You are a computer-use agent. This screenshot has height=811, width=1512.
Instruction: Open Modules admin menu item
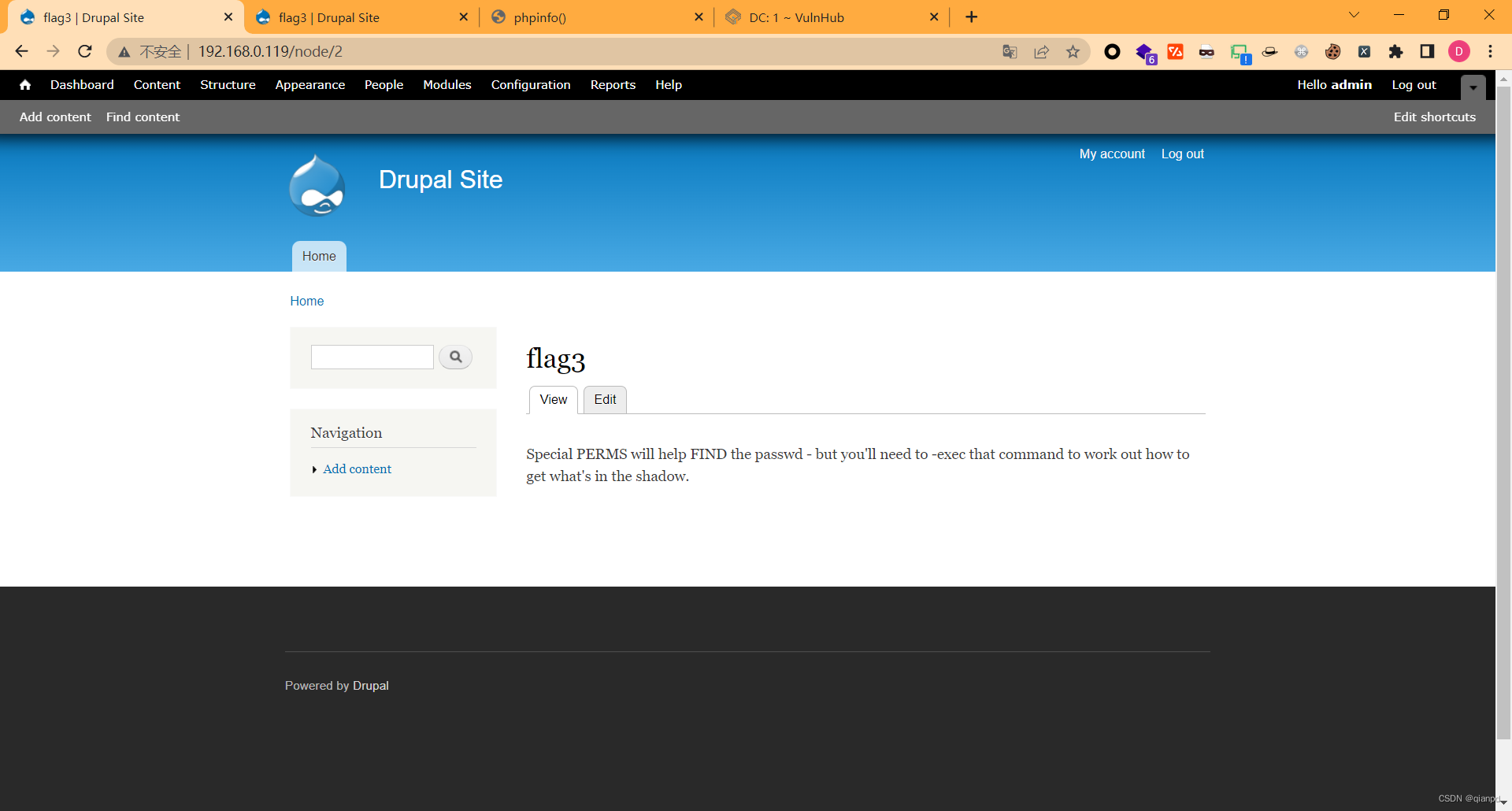[447, 85]
